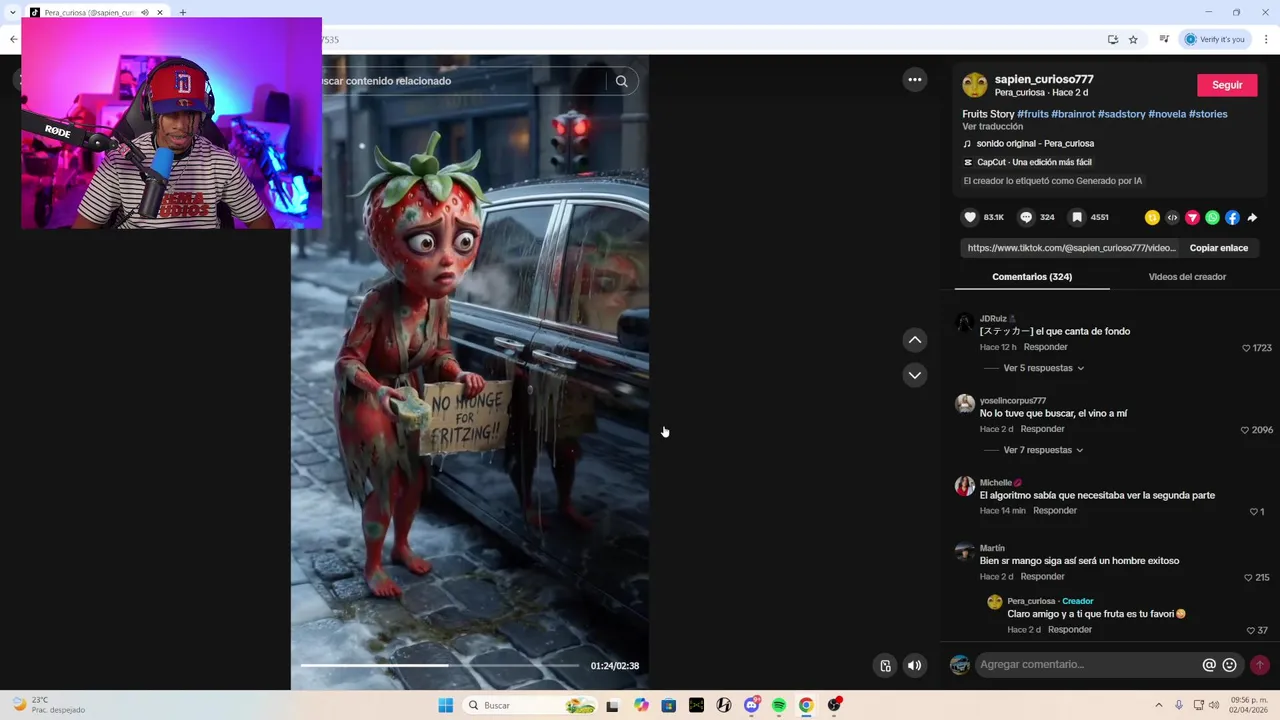Screen dimensions: 1280x720
Task: Open Copilot from the taskbar
Action: (641, 705)
